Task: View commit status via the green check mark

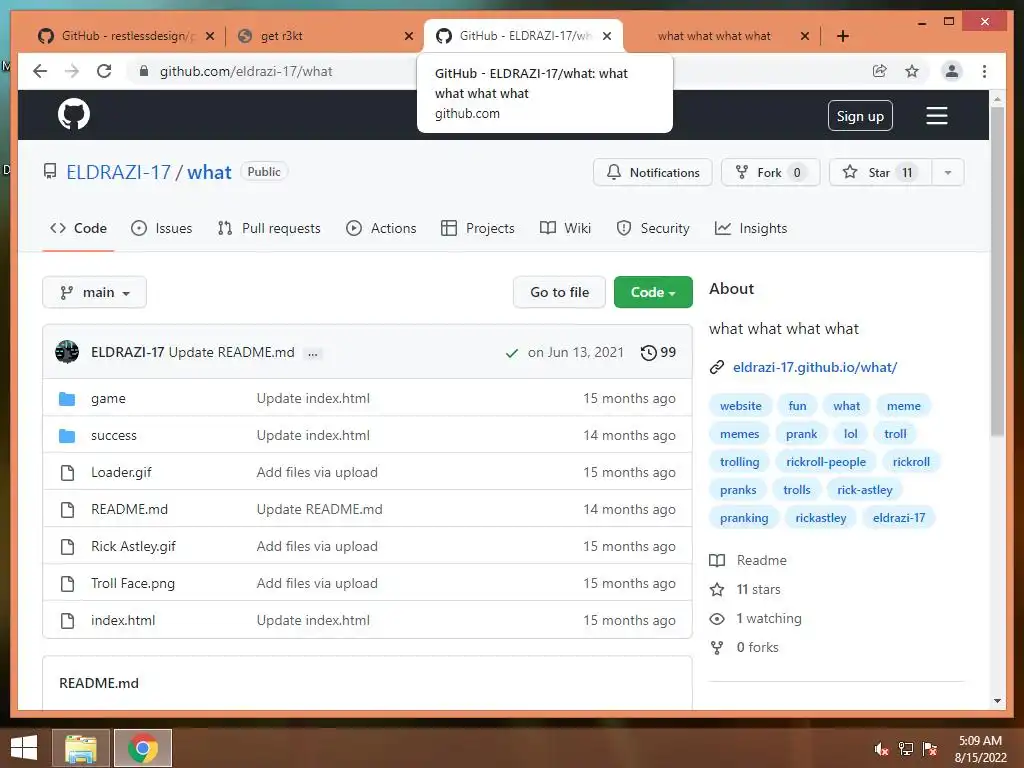Action: (511, 353)
